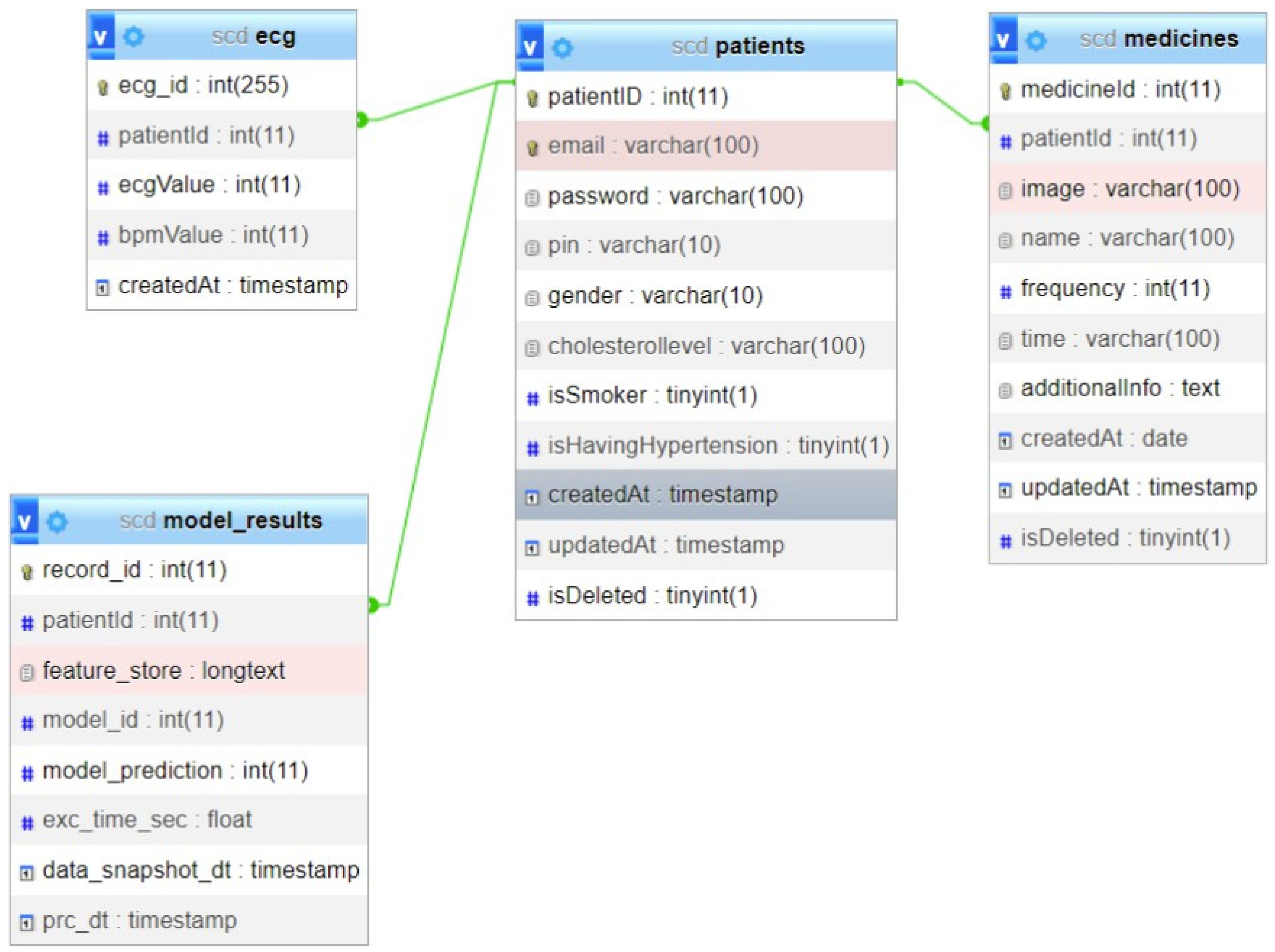Click the gear icon on medicines table
The image size is (1275, 952).
pos(1036,40)
